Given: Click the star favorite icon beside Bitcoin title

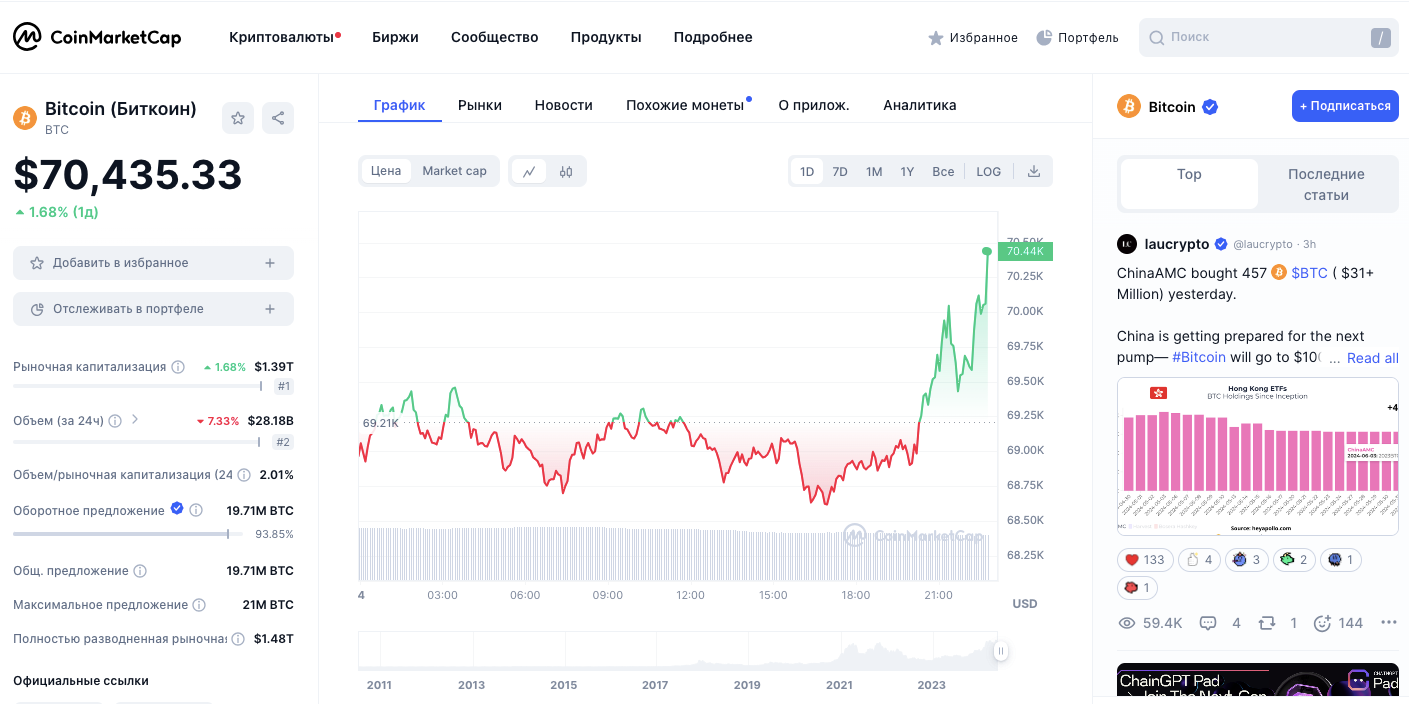Looking at the screenshot, I should 238,118.
